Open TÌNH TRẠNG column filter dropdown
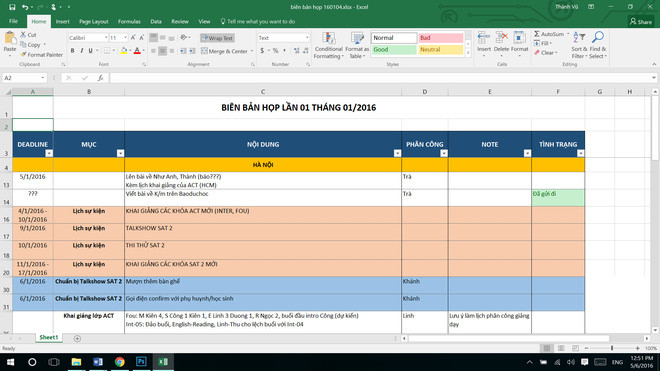Screen dimensions: 660x371 (x=580, y=153)
